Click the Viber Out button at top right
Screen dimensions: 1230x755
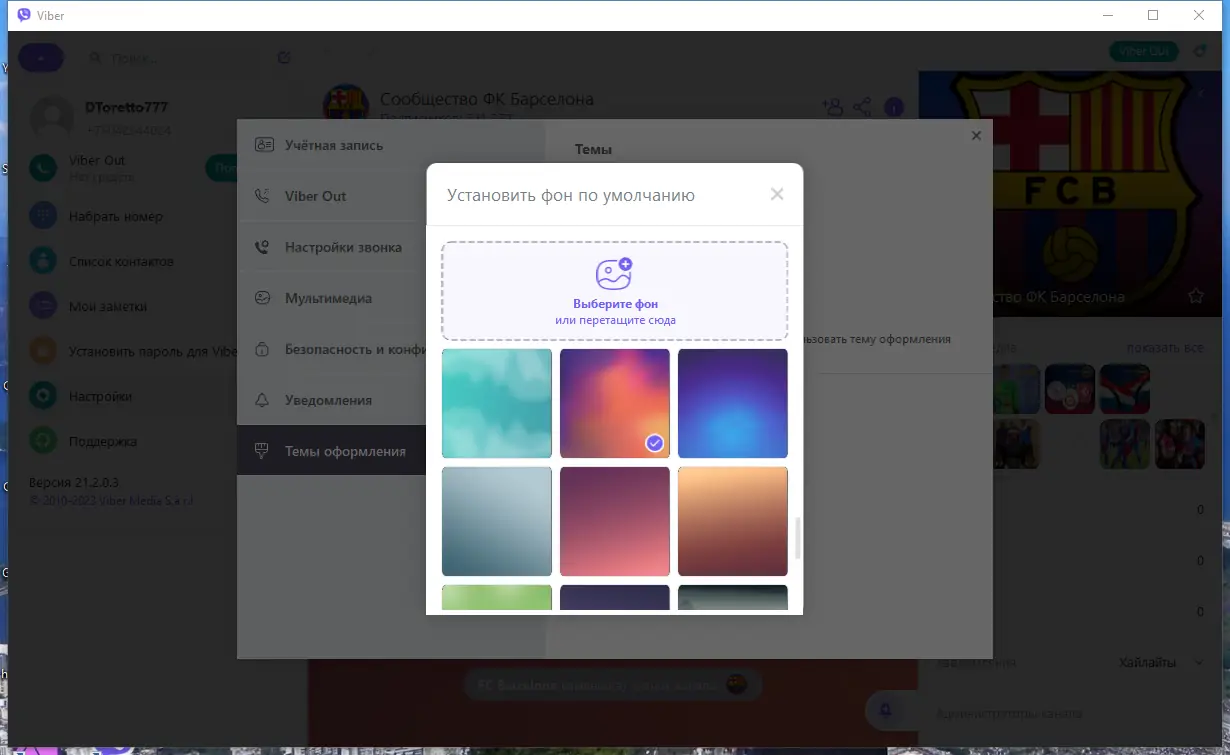[1143, 50]
